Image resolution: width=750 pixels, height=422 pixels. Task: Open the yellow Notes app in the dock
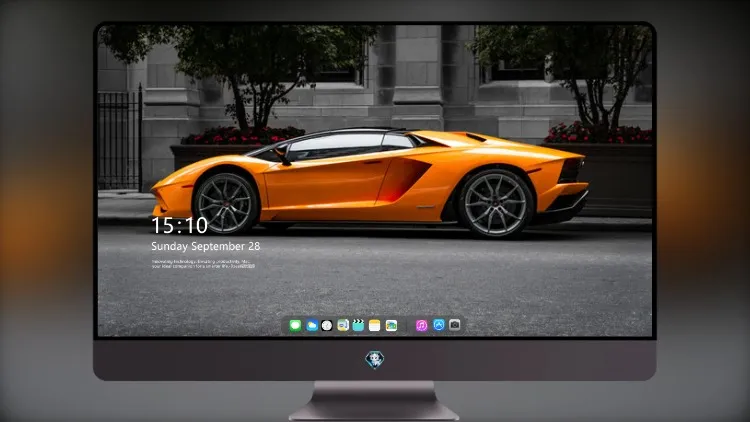tap(375, 325)
